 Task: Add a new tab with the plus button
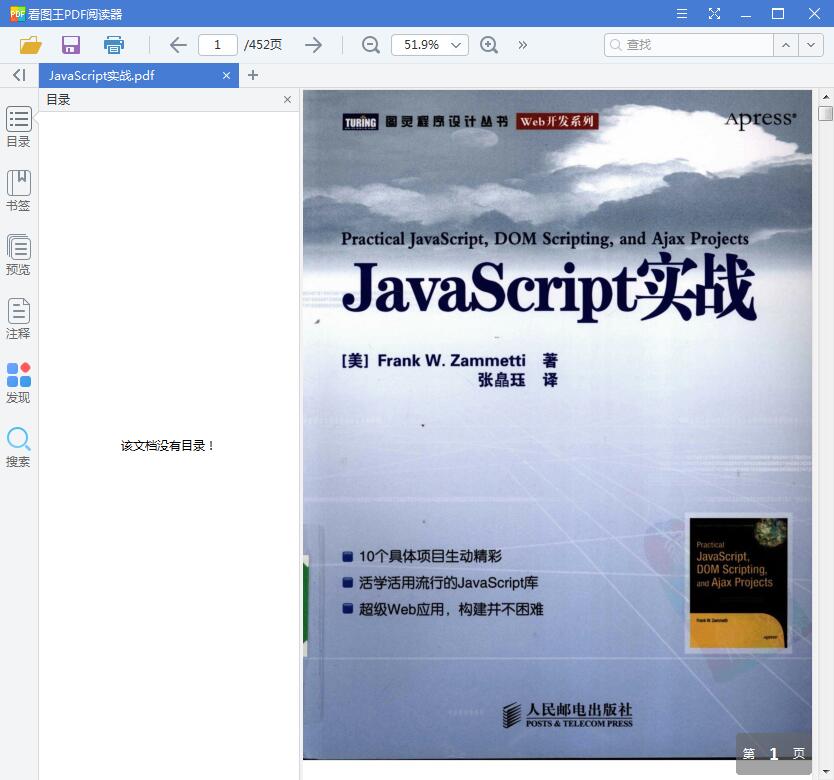[x=253, y=75]
